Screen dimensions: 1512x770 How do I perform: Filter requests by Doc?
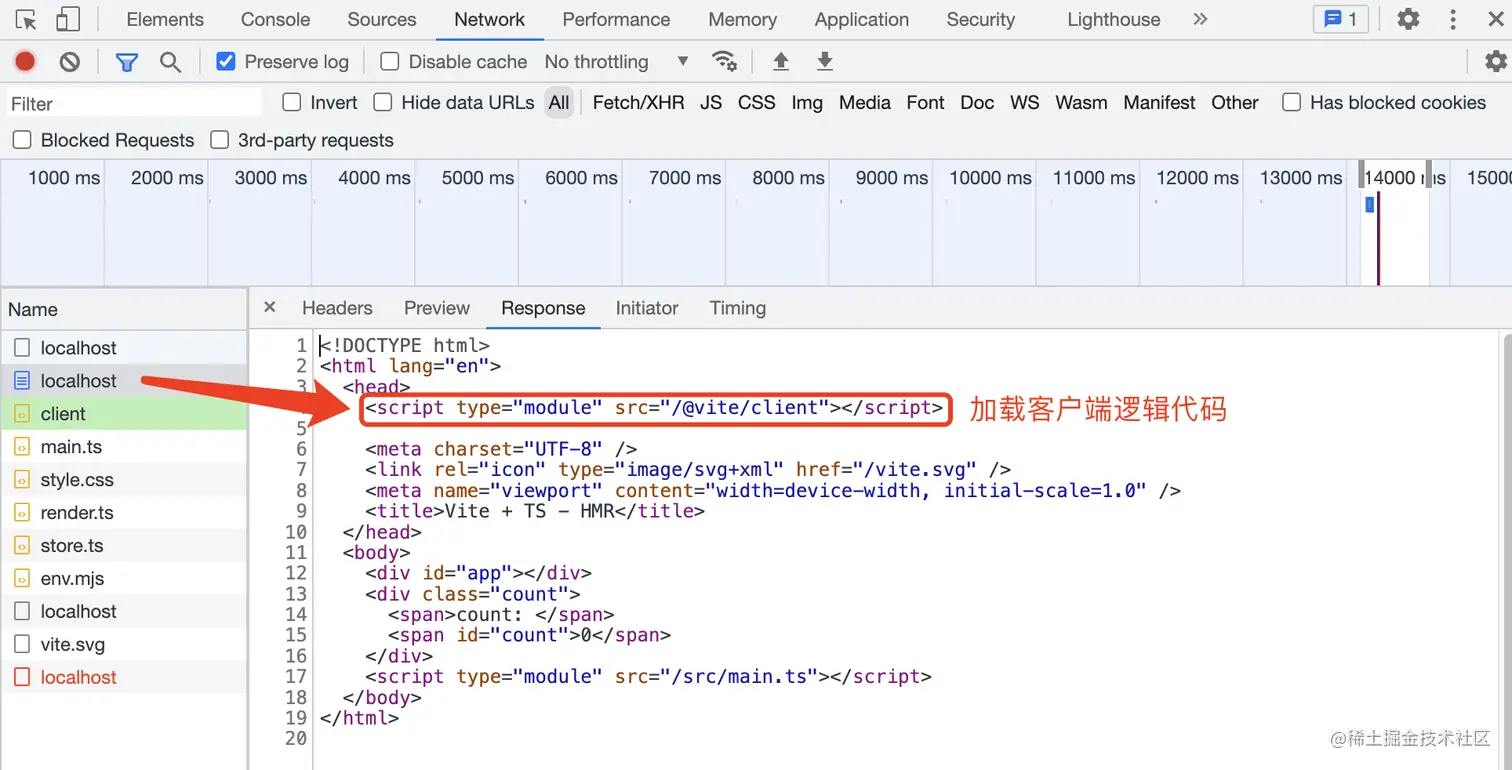tap(977, 102)
